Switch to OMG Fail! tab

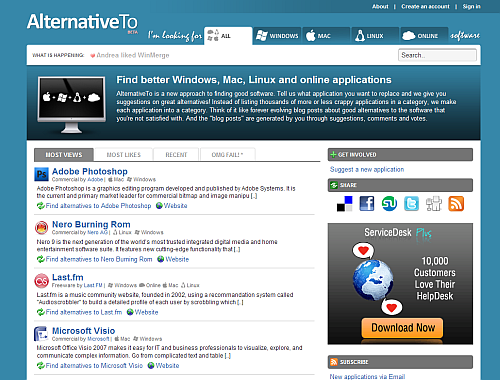tap(228, 155)
